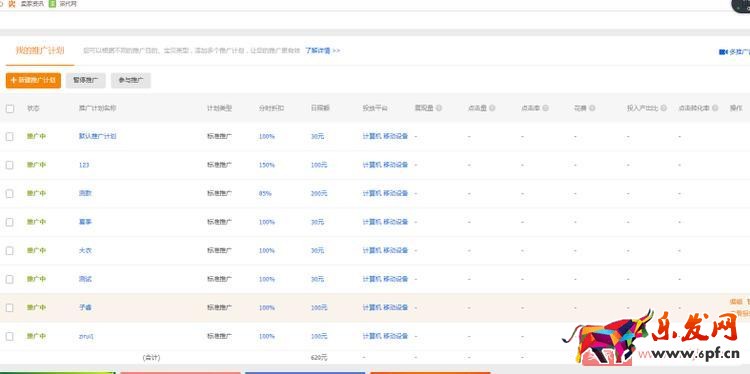Click 计算机 platform link in 默认推广计划 row
The width and height of the screenshot is (750, 374).
click(x=372, y=136)
